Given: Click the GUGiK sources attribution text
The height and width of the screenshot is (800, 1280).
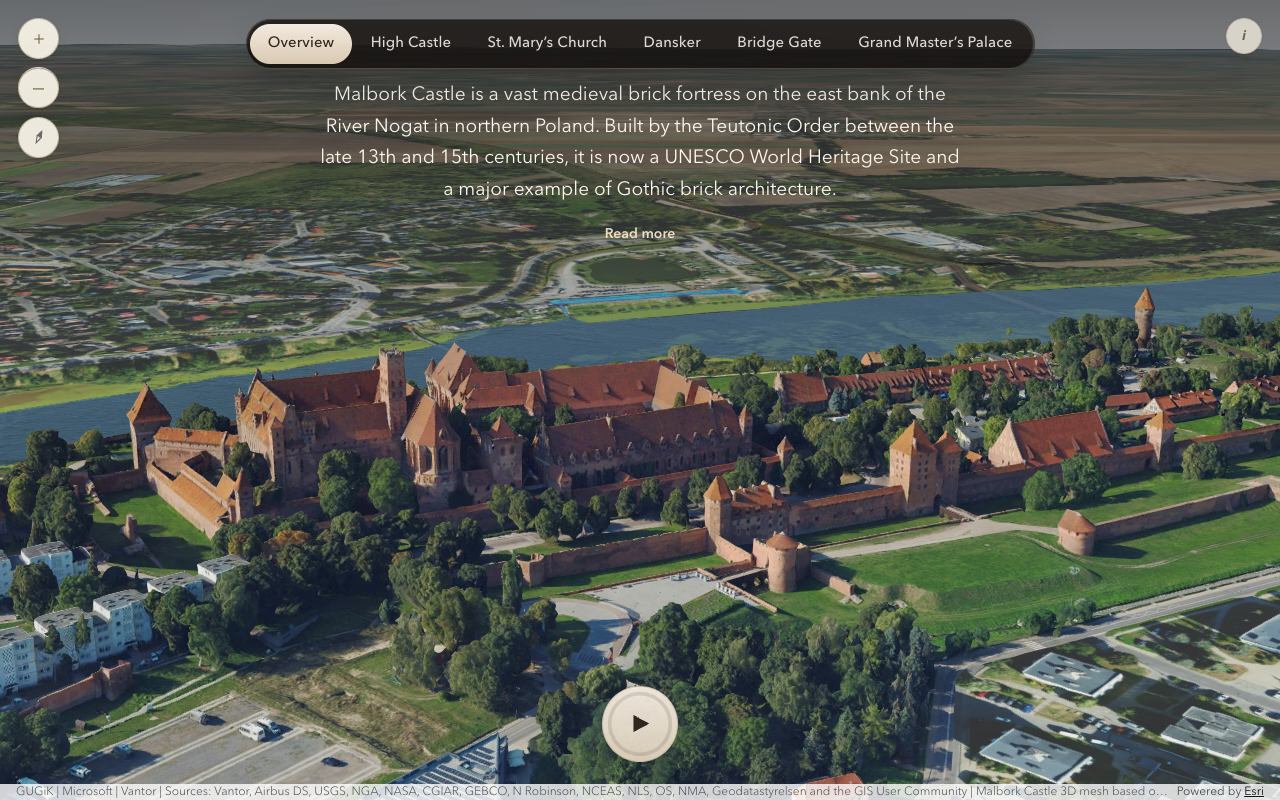Looking at the screenshot, I should 591,791.
